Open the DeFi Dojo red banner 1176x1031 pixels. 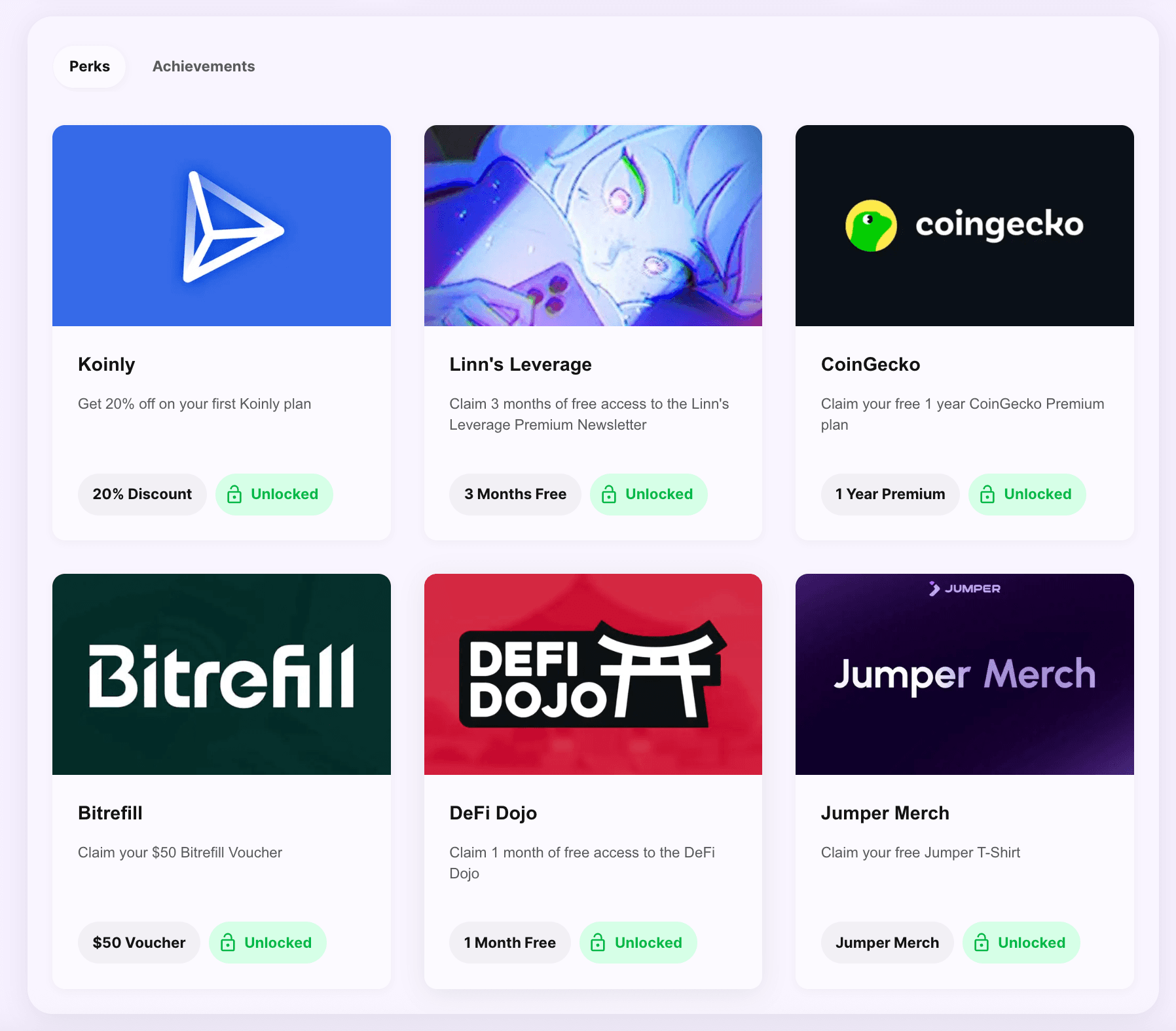click(x=593, y=674)
